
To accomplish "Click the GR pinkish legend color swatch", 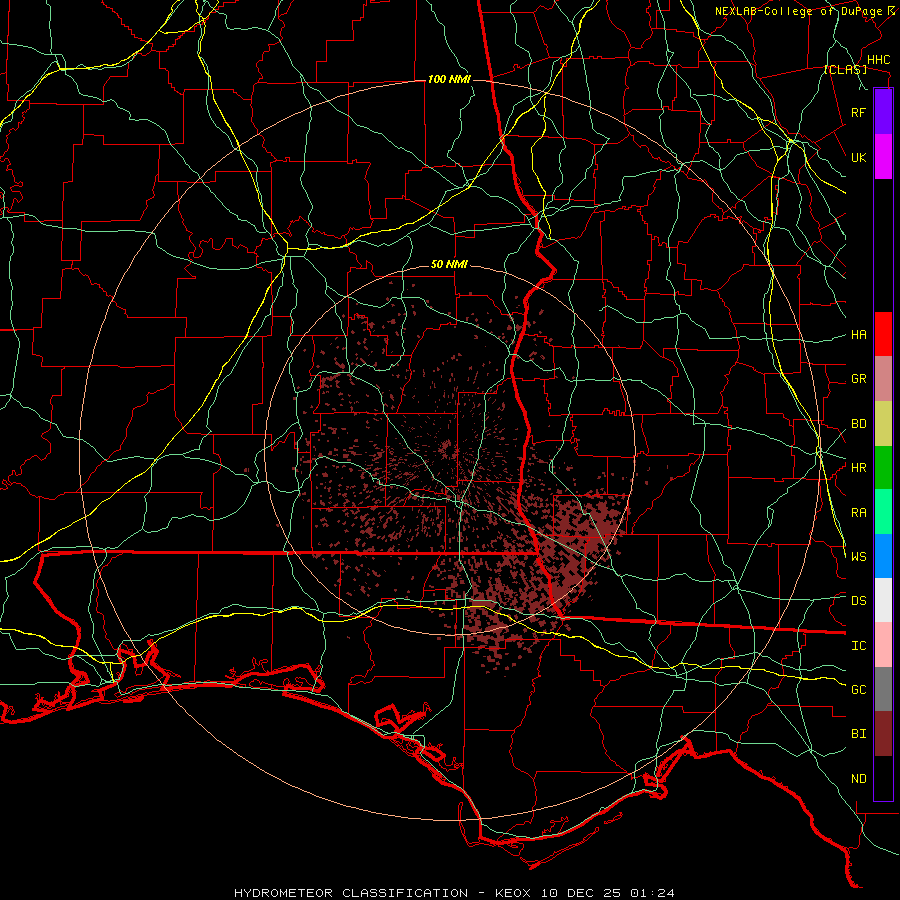I will click(x=883, y=379).
